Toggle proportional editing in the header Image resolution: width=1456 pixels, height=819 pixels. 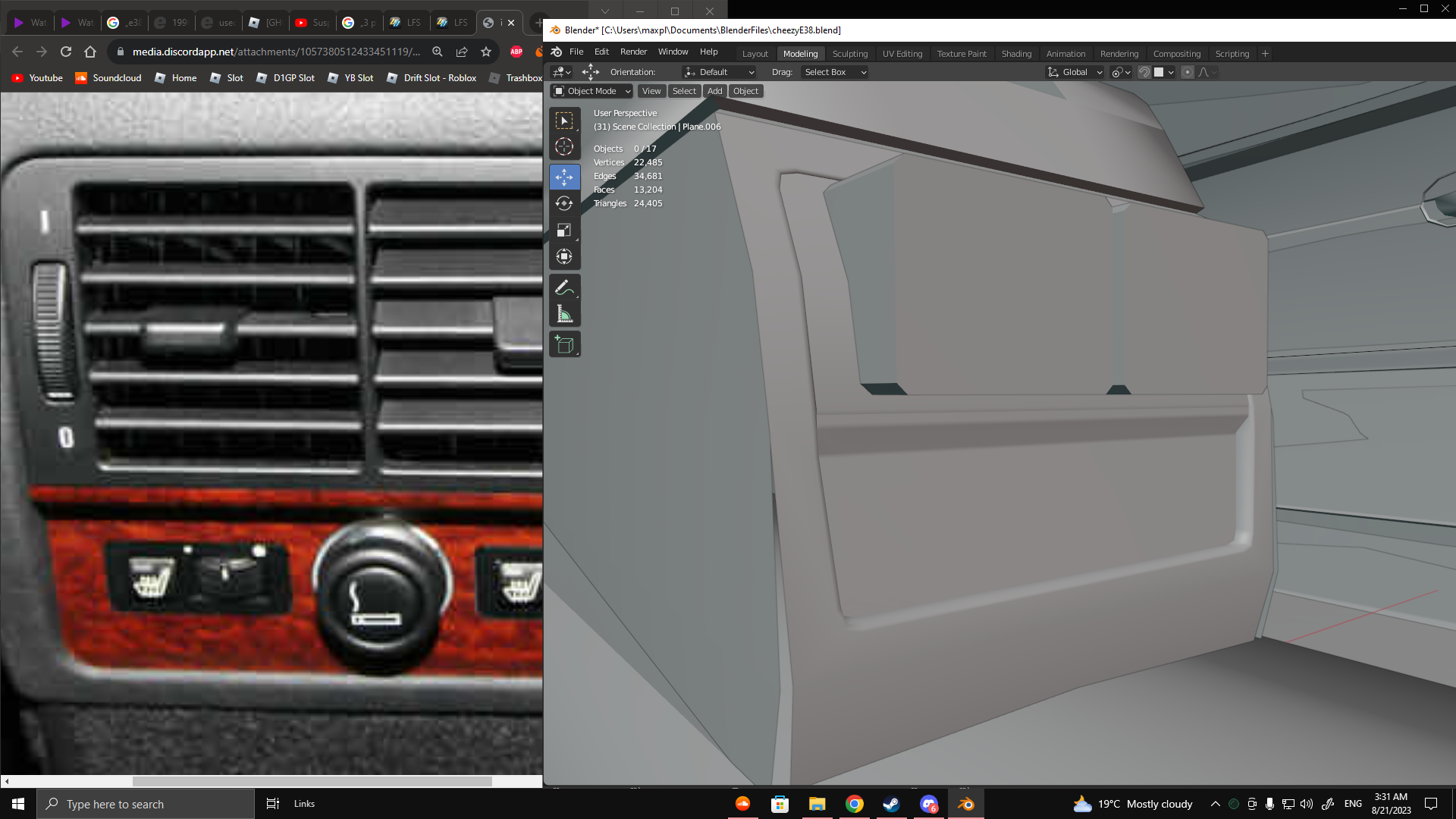coord(1188,72)
